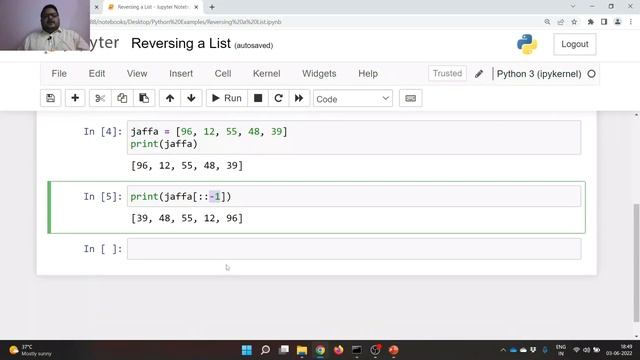The width and height of the screenshot is (640, 360).
Task: Open the weather widget on taskbar
Action: tap(31, 350)
